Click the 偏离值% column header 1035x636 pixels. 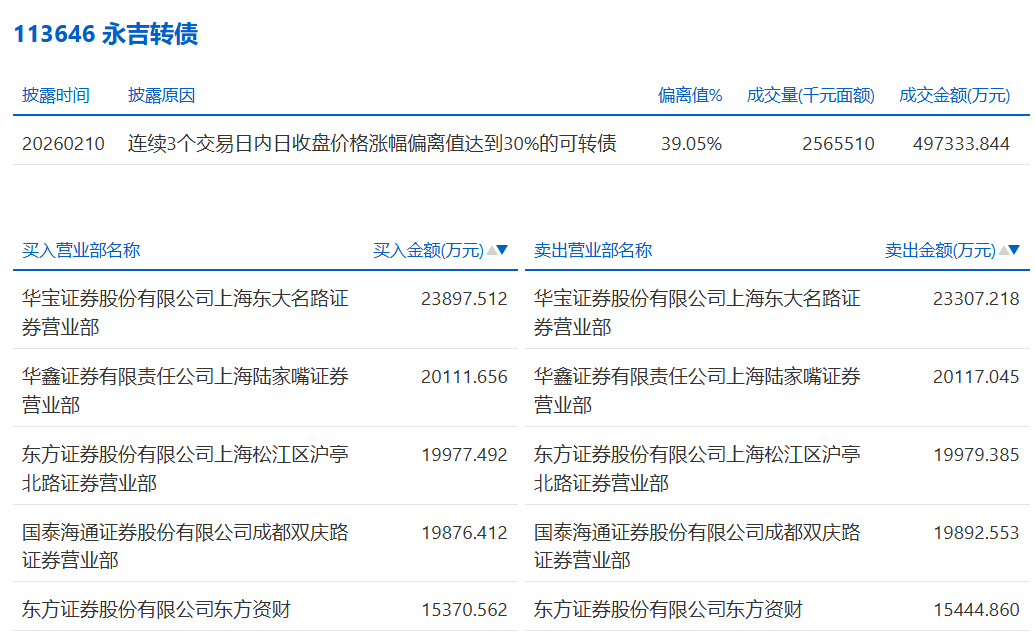pyautogui.click(x=690, y=96)
